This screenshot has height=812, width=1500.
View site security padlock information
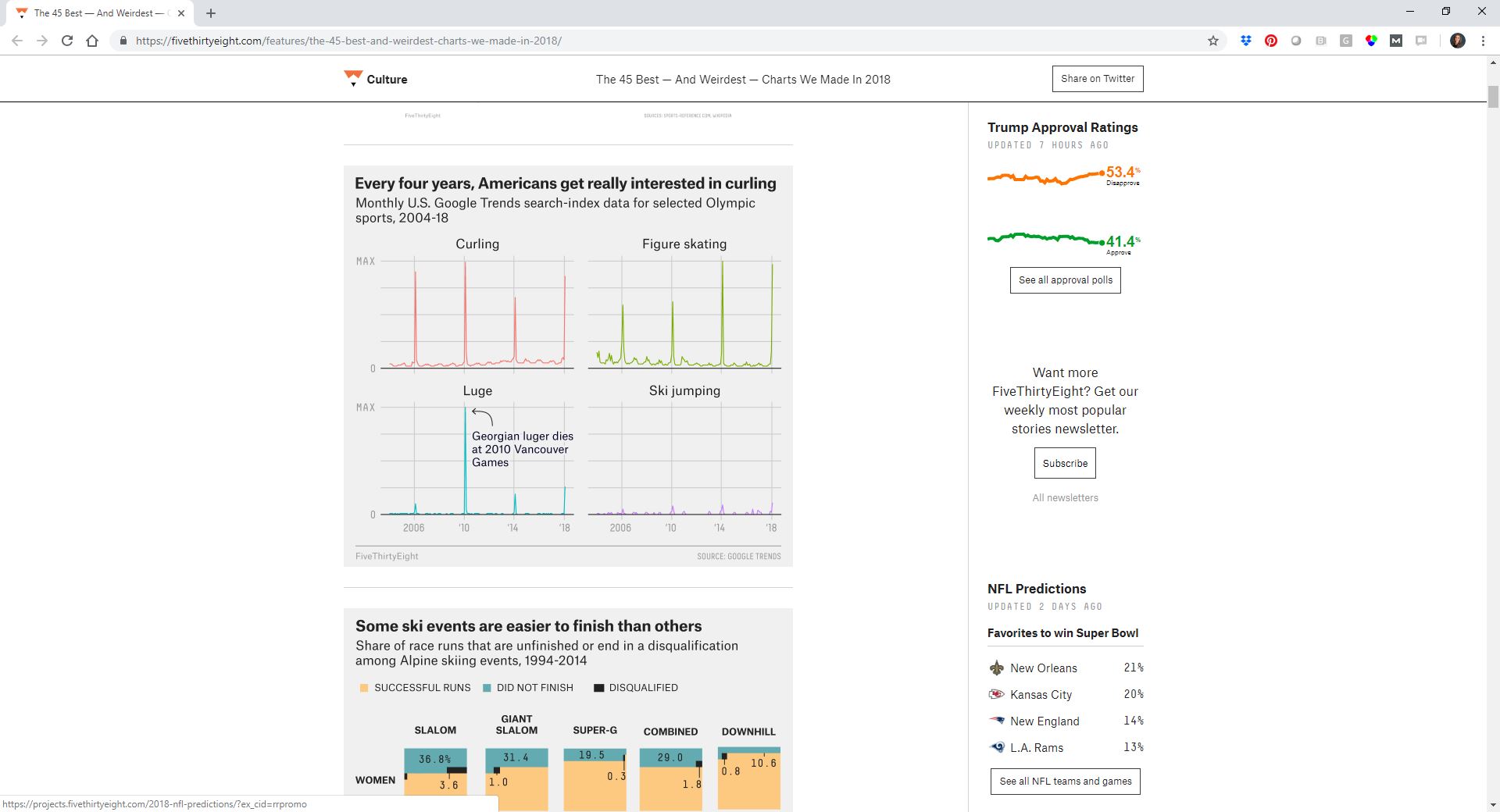point(123,41)
